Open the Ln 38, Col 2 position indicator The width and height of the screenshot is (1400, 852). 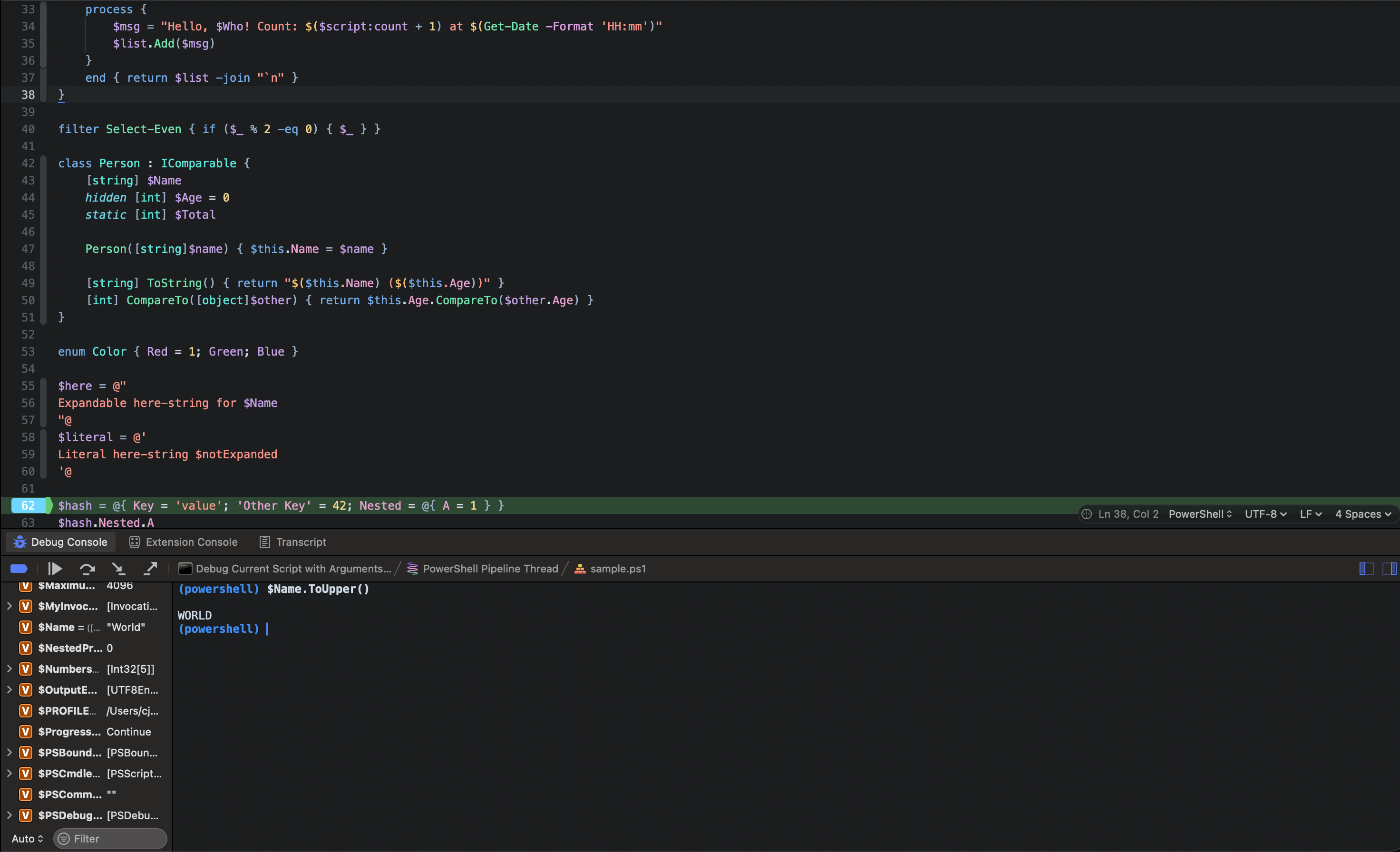(1128, 514)
